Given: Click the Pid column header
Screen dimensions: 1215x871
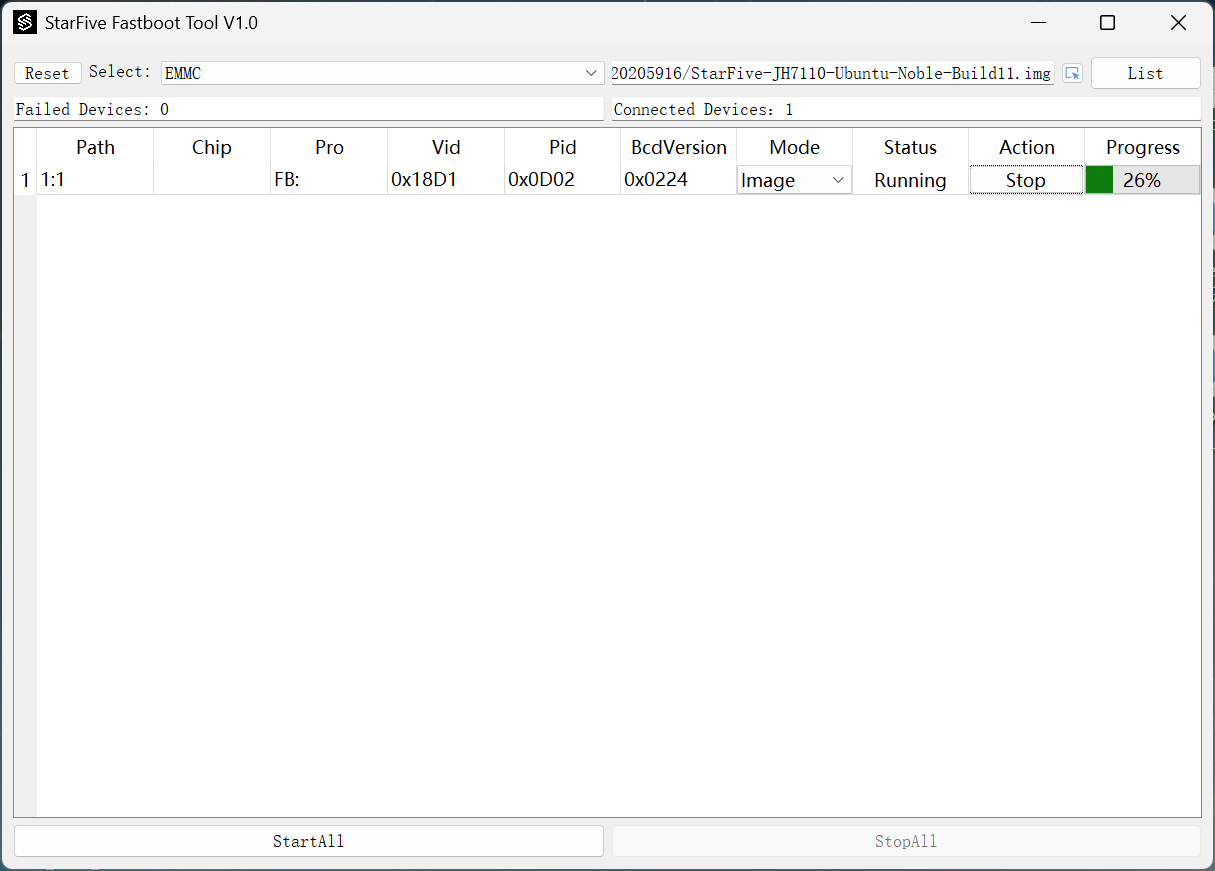Looking at the screenshot, I should [x=563, y=147].
